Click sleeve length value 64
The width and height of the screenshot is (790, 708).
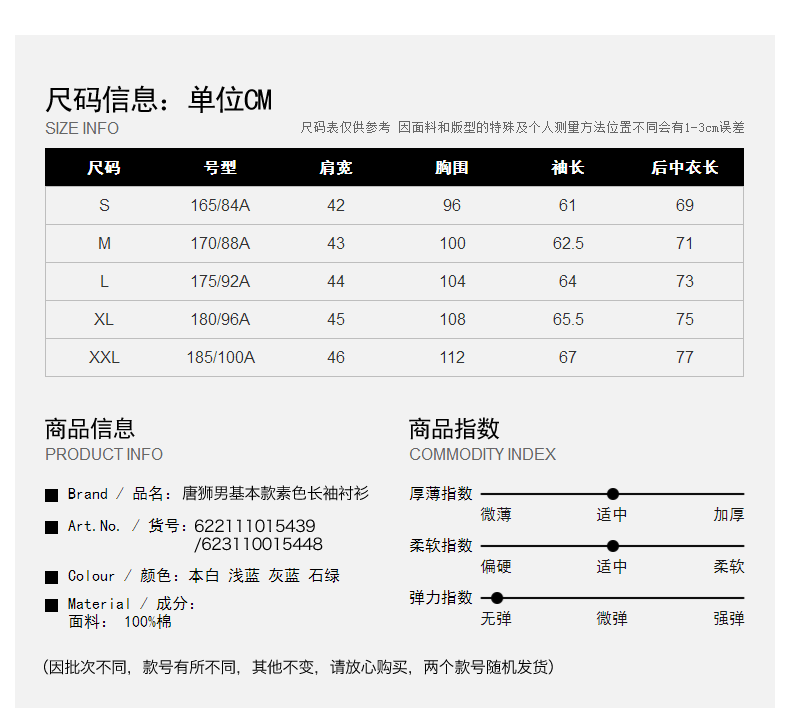click(567, 281)
